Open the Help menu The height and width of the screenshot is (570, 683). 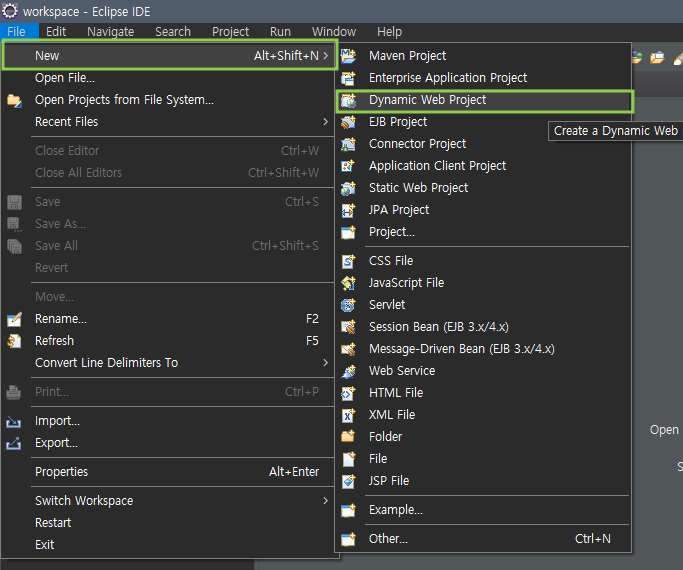coord(389,32)
